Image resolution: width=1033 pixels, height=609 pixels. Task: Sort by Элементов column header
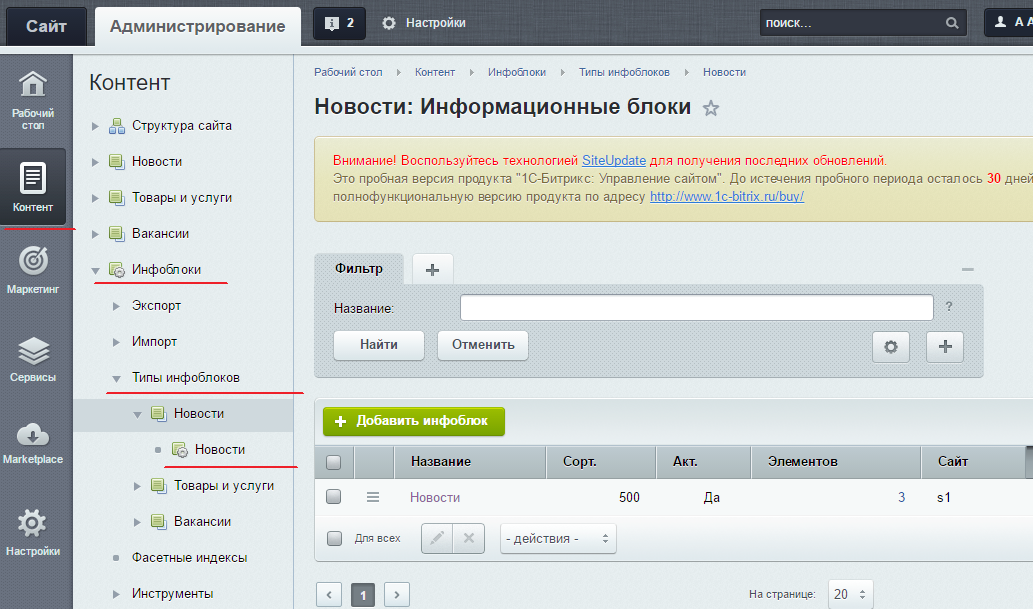tap(802, 462)
